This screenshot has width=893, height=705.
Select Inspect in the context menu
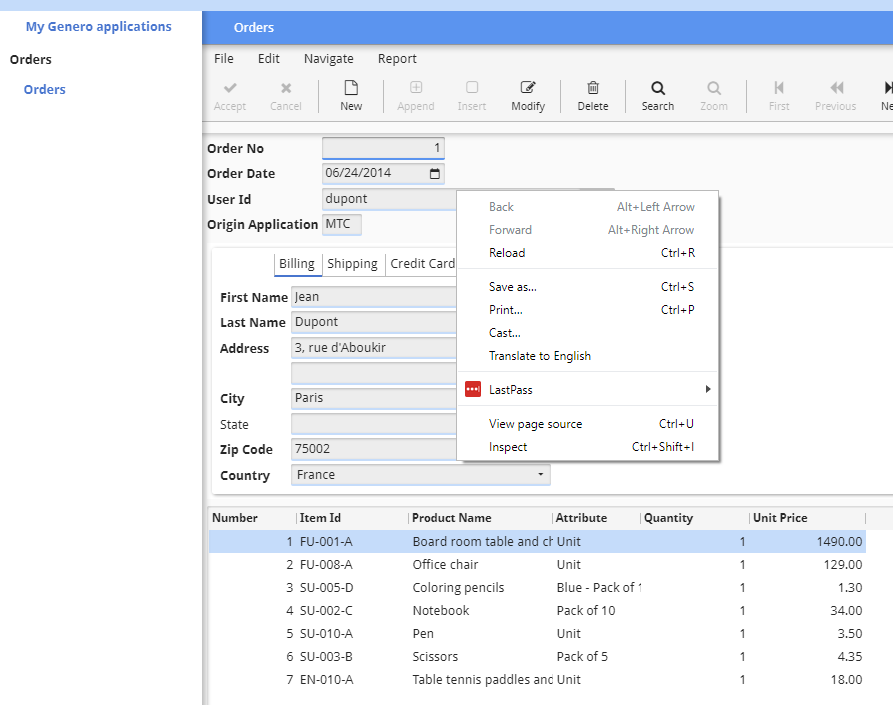pos(508,447)
